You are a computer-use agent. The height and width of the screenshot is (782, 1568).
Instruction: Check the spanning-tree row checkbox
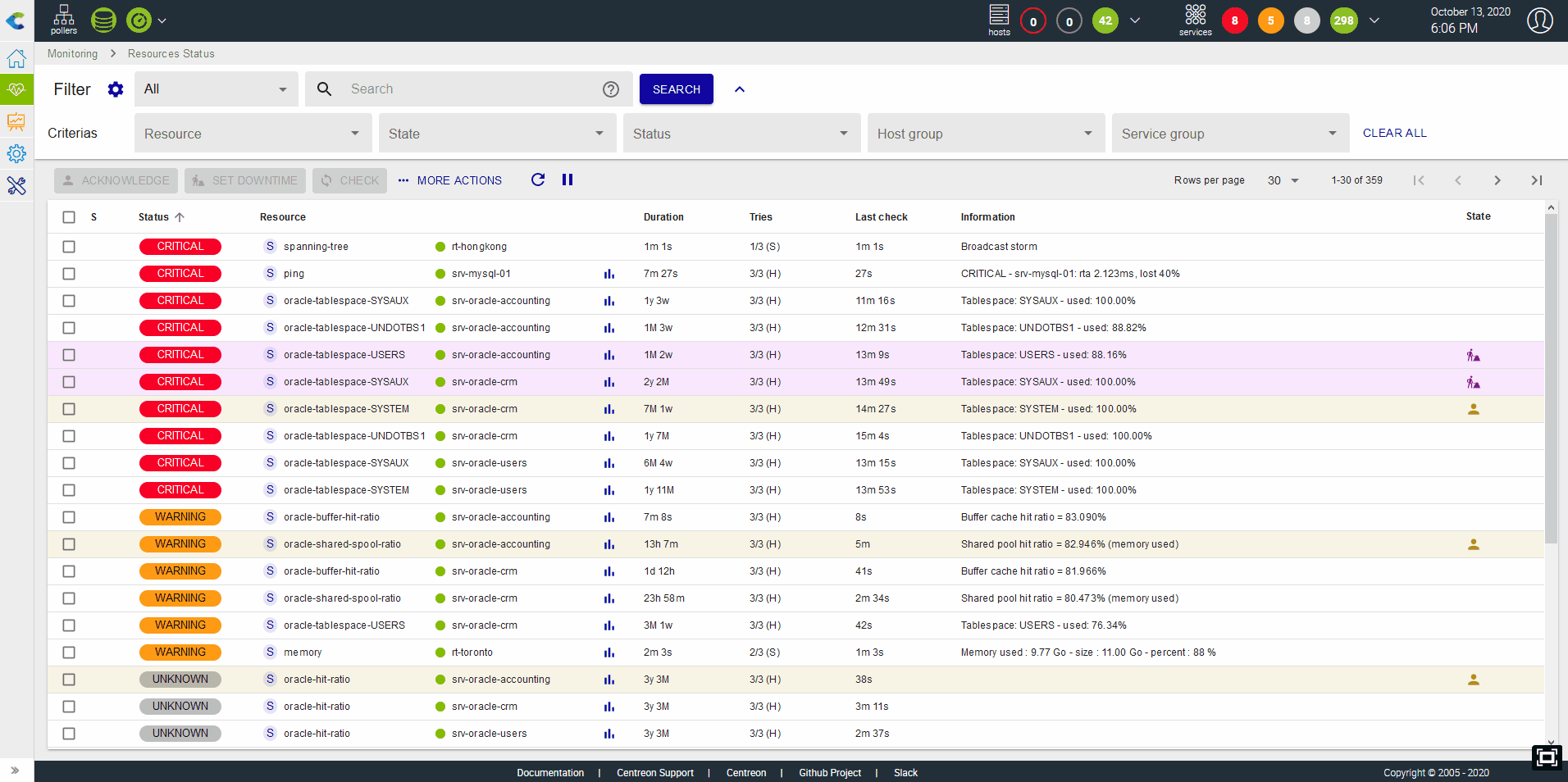coord(69,247)
